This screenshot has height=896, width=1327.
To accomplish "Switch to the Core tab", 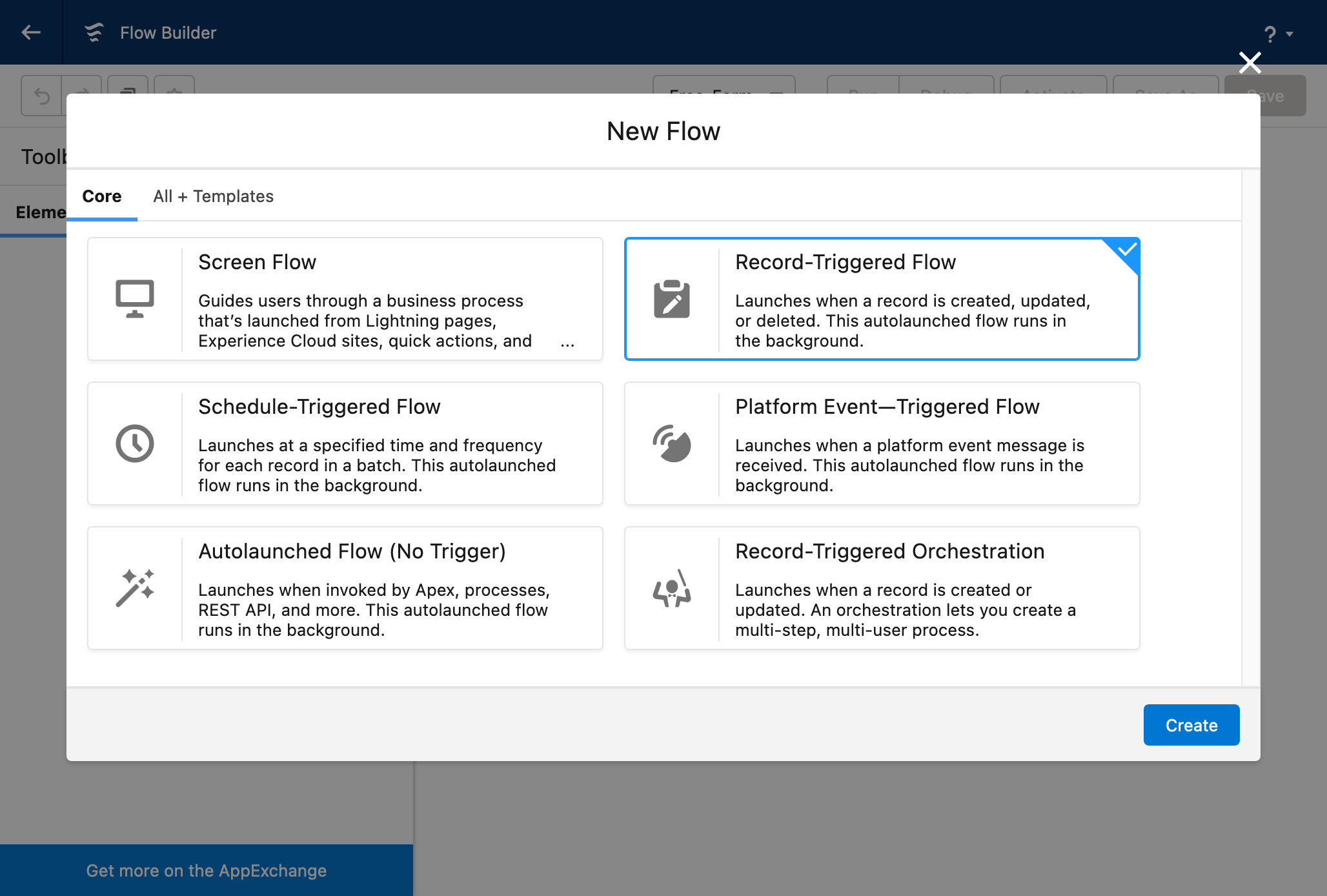I will click(102, 196).
